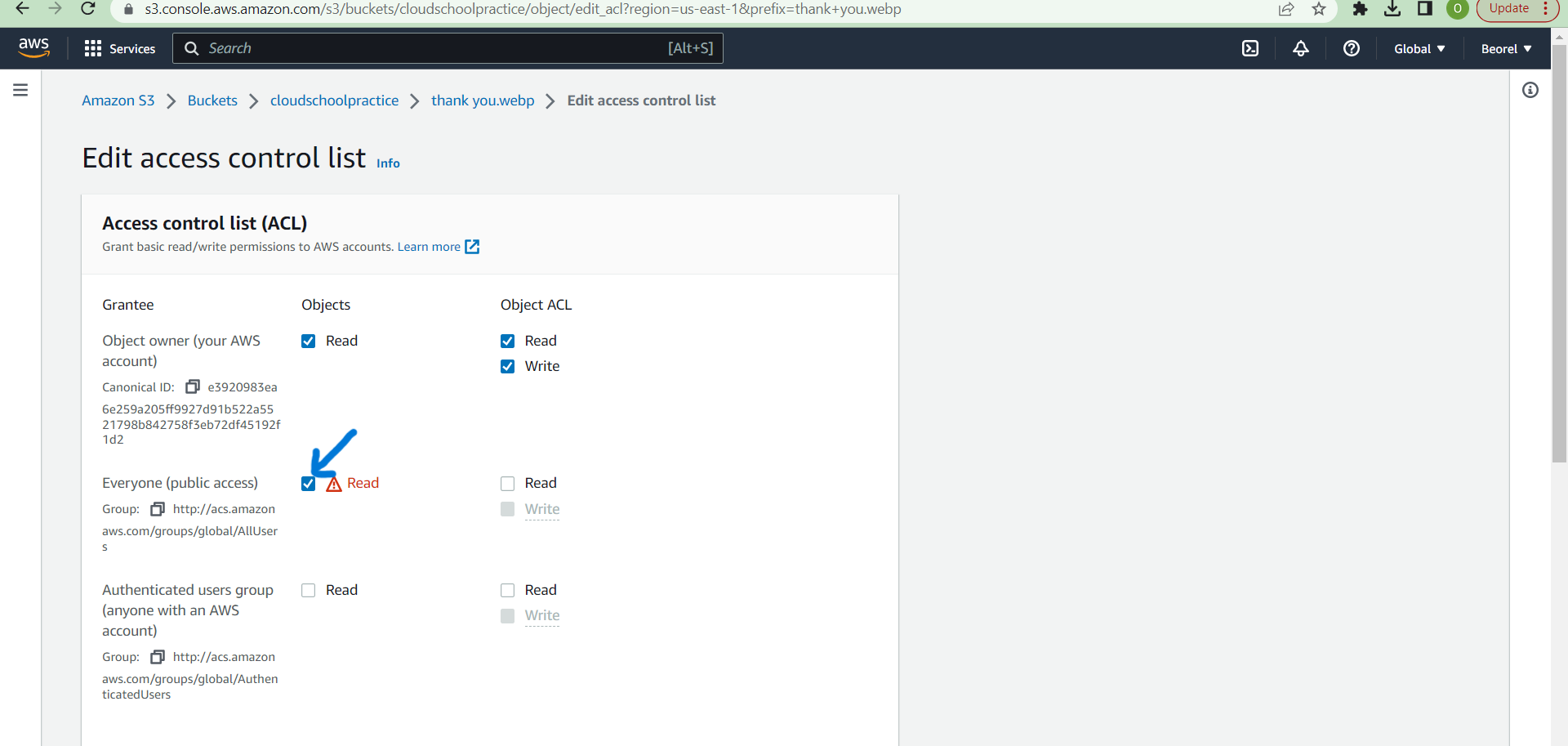Open the browser extensions puzzle icon
Image resolution: width=1568 pixels, height=746 pixels.
pyautogui.click(x=1360, y=9)
